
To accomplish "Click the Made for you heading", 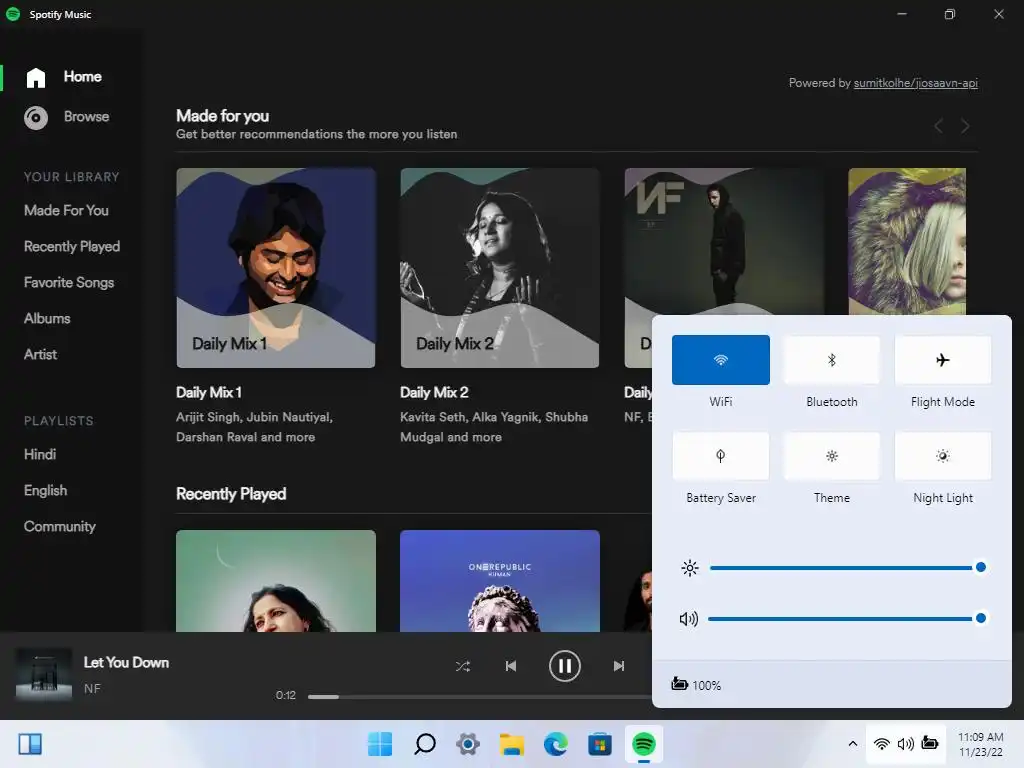I will (x=223, y=116).
